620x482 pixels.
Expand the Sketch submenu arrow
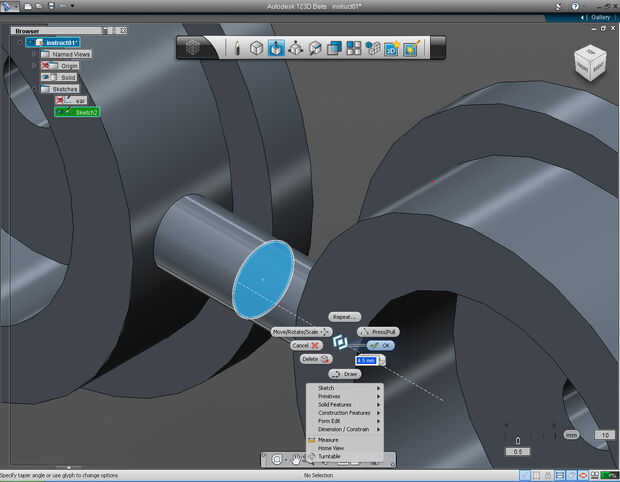378,388
